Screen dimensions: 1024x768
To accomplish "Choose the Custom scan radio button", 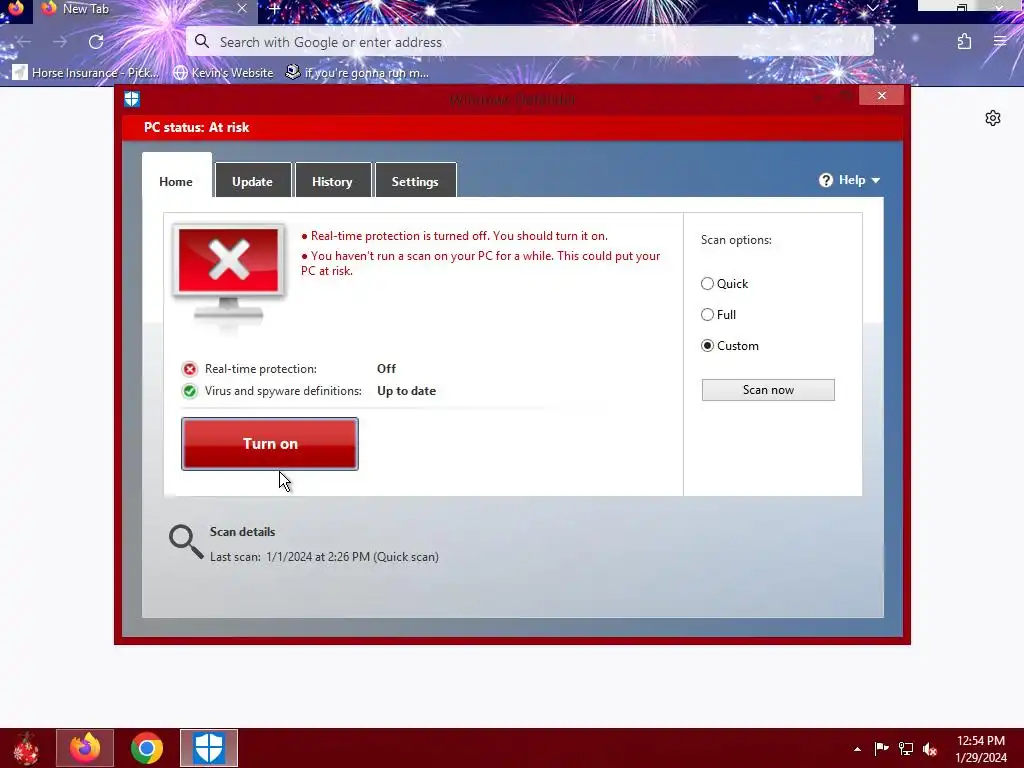I will tap(707, 345).
